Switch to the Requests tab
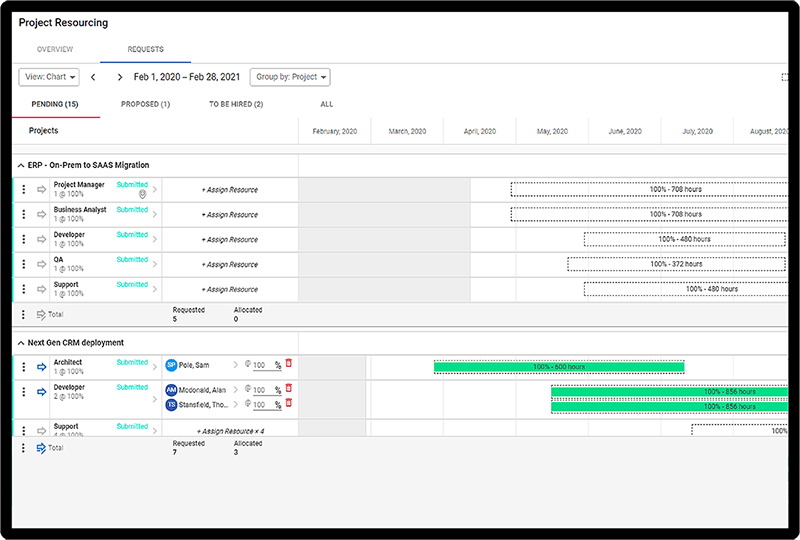 pyautogui.click(x=145, y=50)
